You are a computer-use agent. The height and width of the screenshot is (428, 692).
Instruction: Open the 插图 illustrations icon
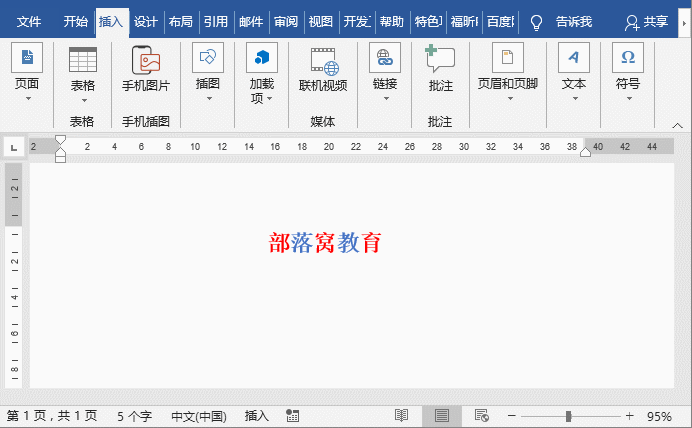208,57
